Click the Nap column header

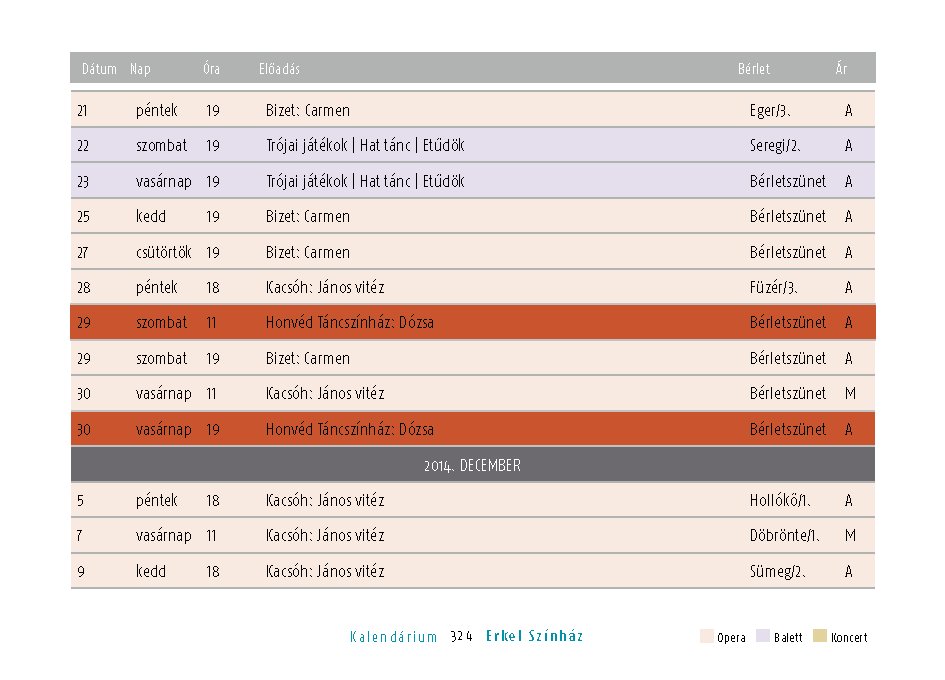pyautogui.click(x=140, y=69)
